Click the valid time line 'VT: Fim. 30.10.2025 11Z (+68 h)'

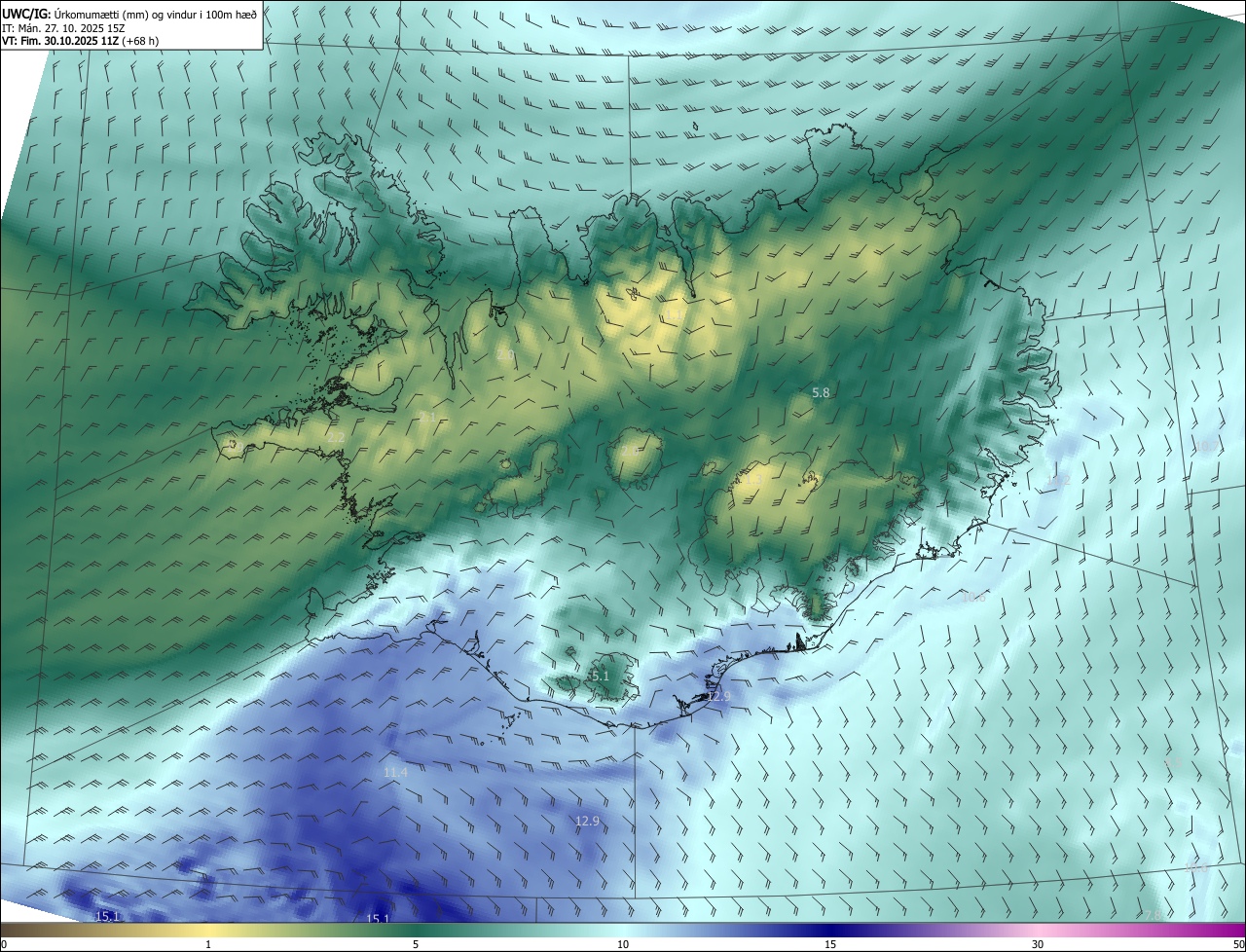(81, 41)
